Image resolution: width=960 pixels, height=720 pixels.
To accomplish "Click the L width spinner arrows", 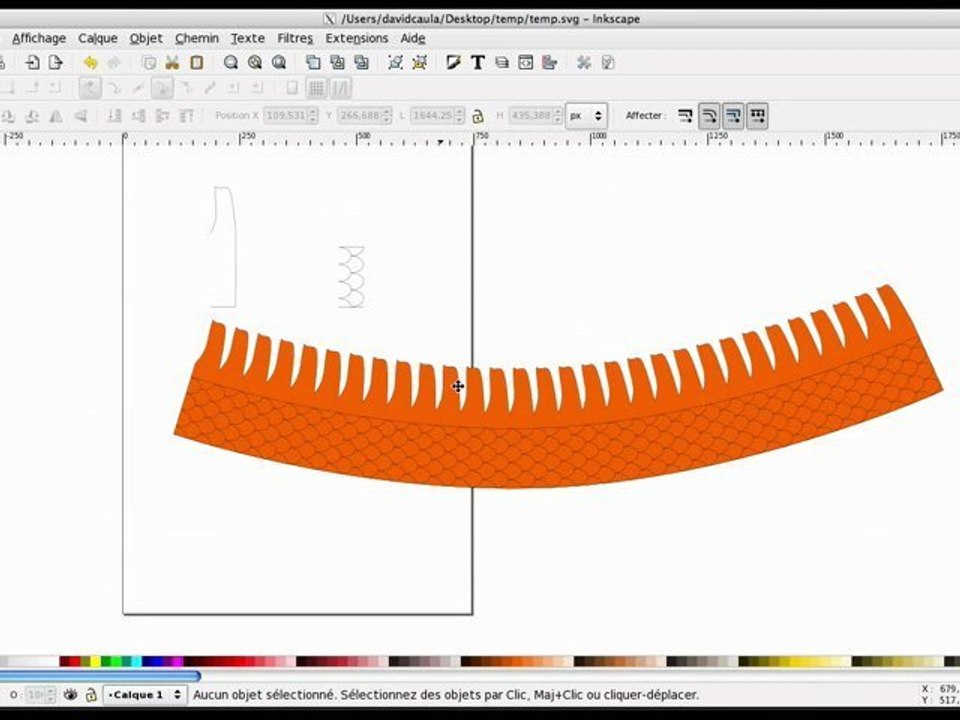I will [459, 115].
